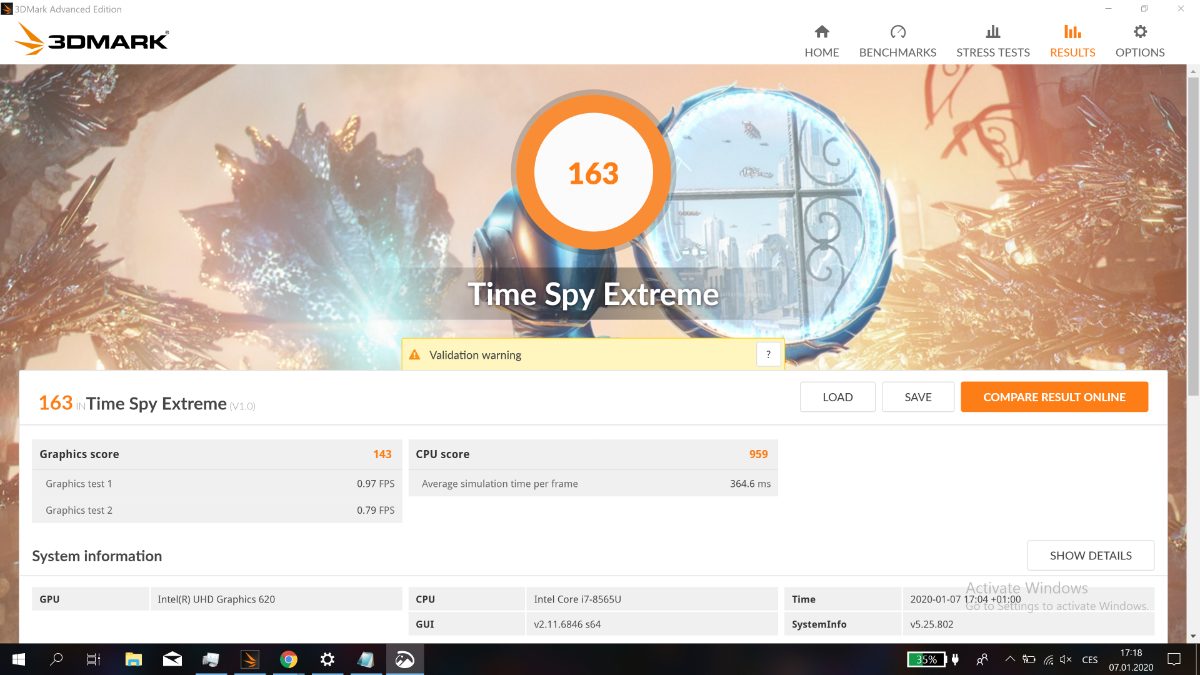Expand system info with Show Details
This screenshot has height=675, width=1200.
point(1090,555)
